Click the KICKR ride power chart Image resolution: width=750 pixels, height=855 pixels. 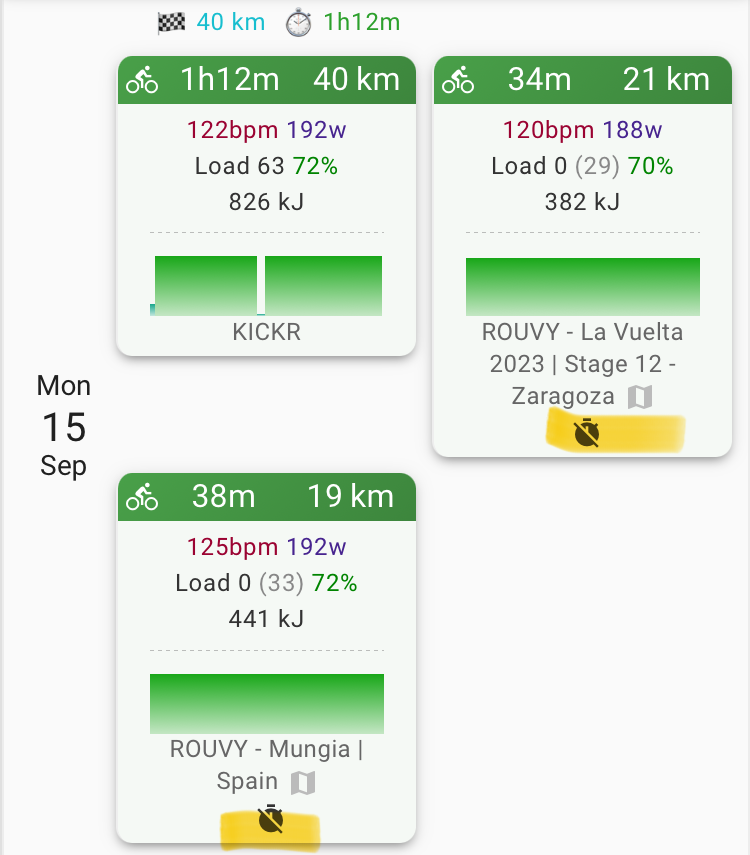pos(267,286)
